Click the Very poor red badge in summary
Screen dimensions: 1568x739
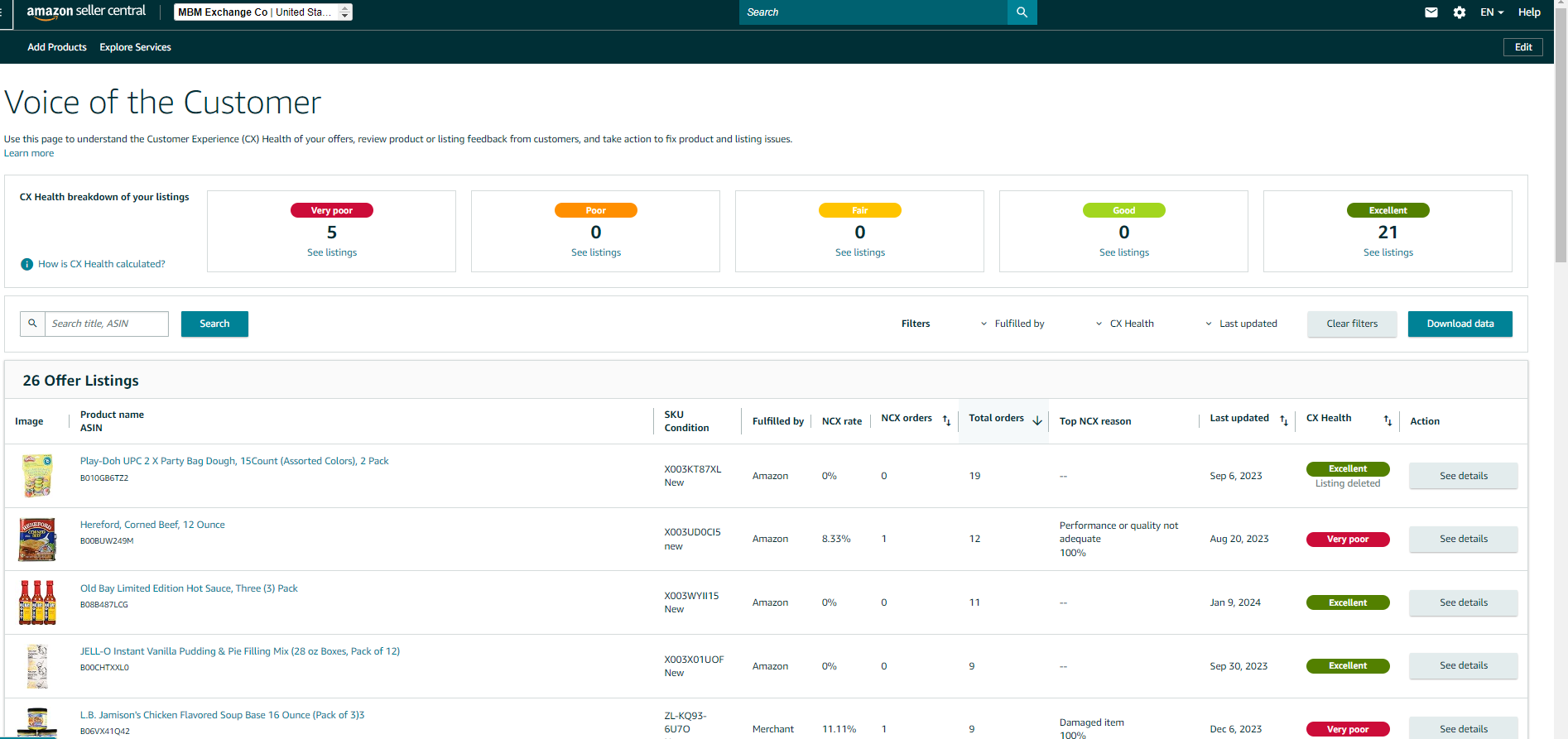click(x=332, y=210)
